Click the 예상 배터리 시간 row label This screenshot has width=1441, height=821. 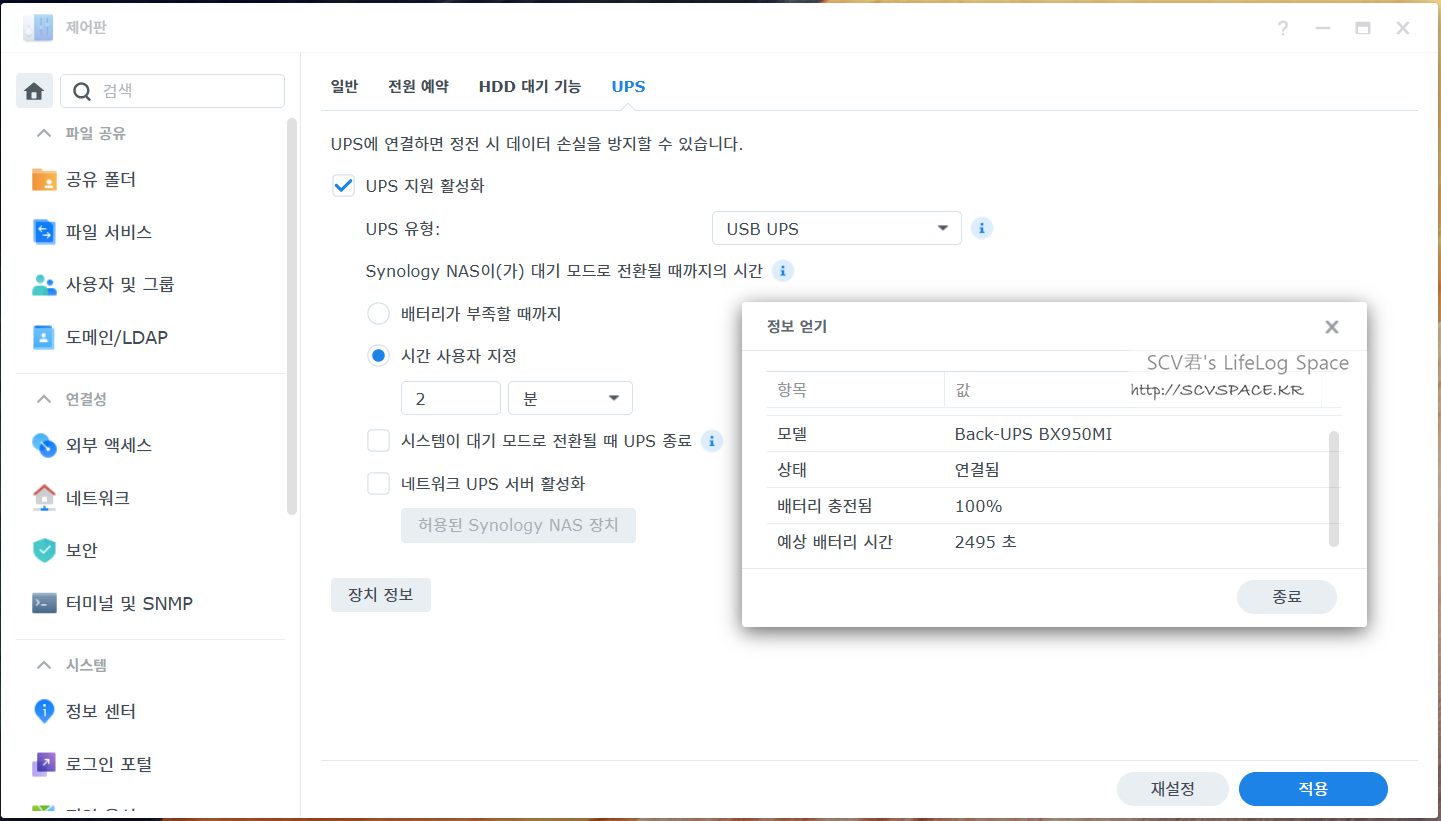(835, 542)
